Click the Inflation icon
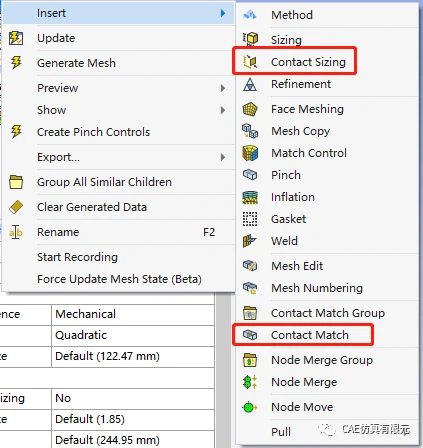This screenshot has width=423, height=448. (250, 197)
